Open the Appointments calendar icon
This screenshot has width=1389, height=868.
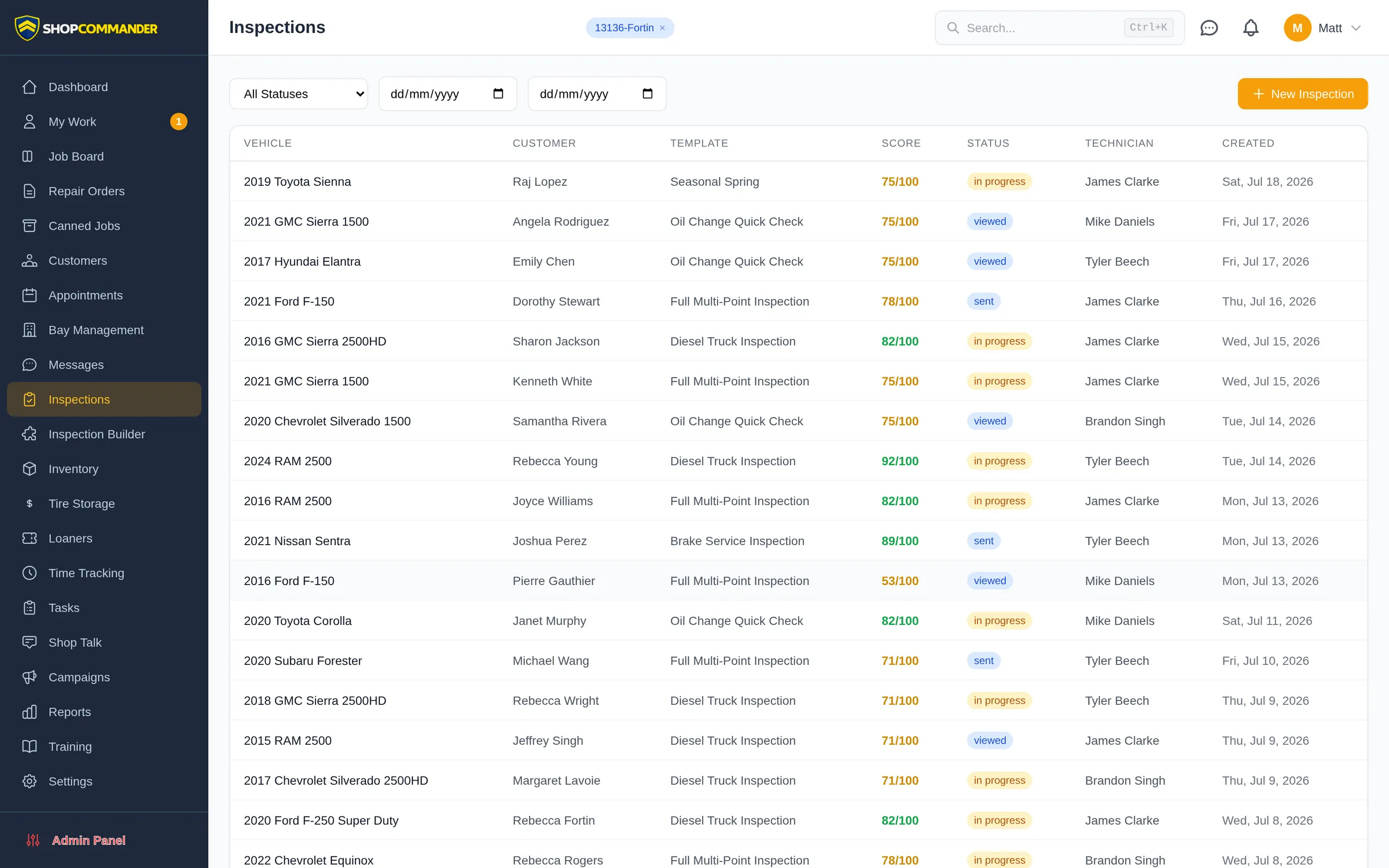click(x=30, y=295)
